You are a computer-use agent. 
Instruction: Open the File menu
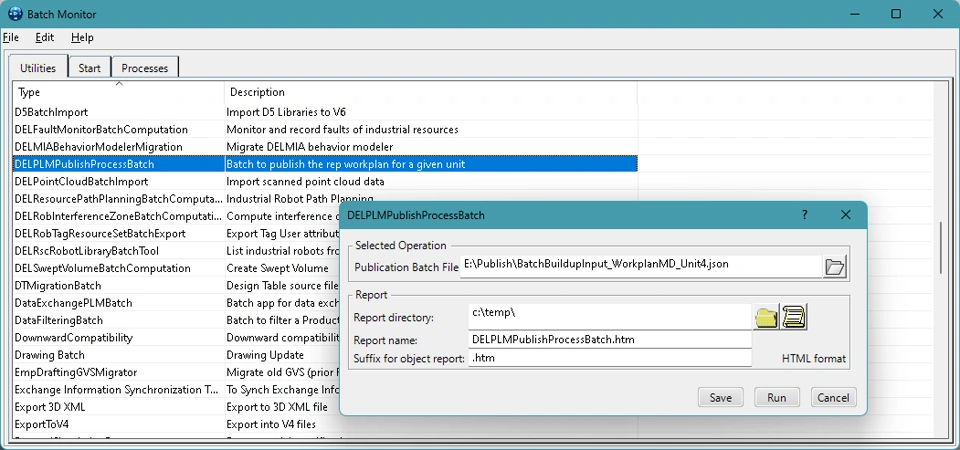click(10, 37)
